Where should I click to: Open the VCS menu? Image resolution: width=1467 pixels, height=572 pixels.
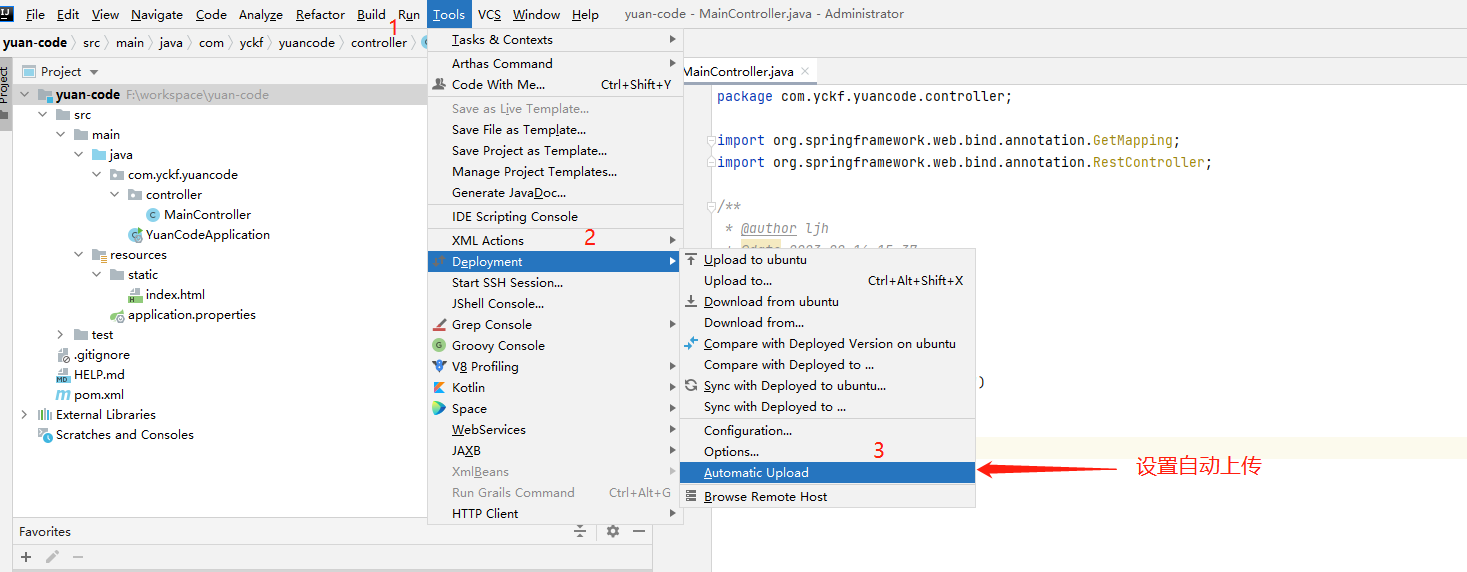[x=489, y=14]
